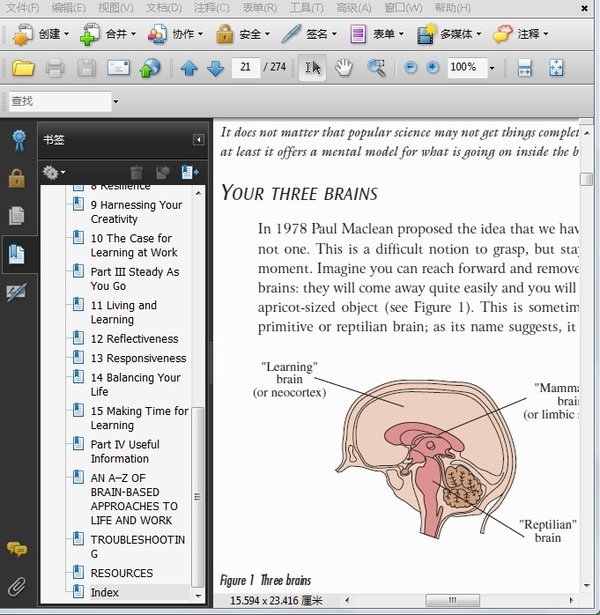Screen dimensions: 600x615
Task: Open bookmark AN A–Z OF BRAIN-BASED APPROACHES
Action: 134,499
